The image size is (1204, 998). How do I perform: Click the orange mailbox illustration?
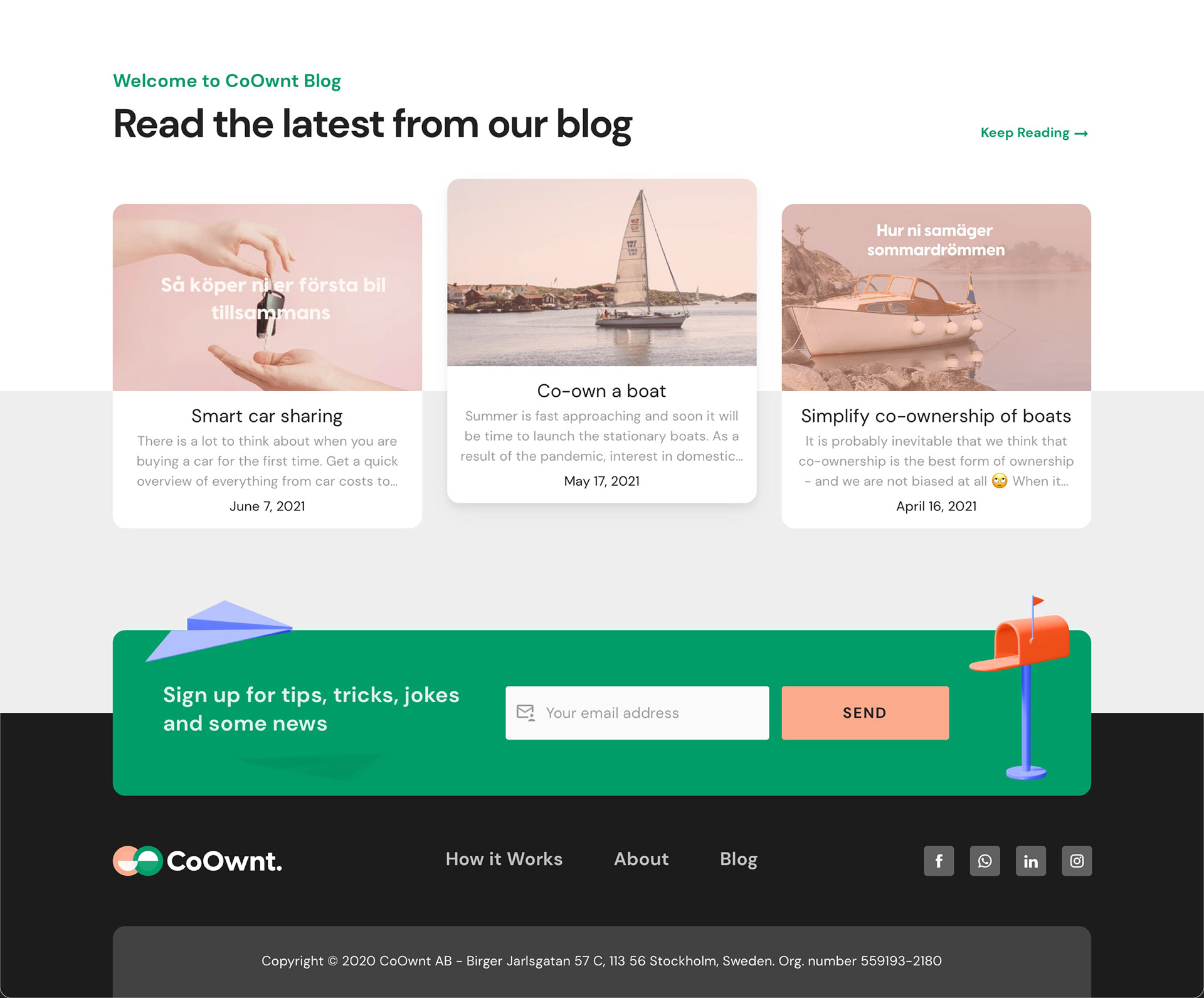1021,688
